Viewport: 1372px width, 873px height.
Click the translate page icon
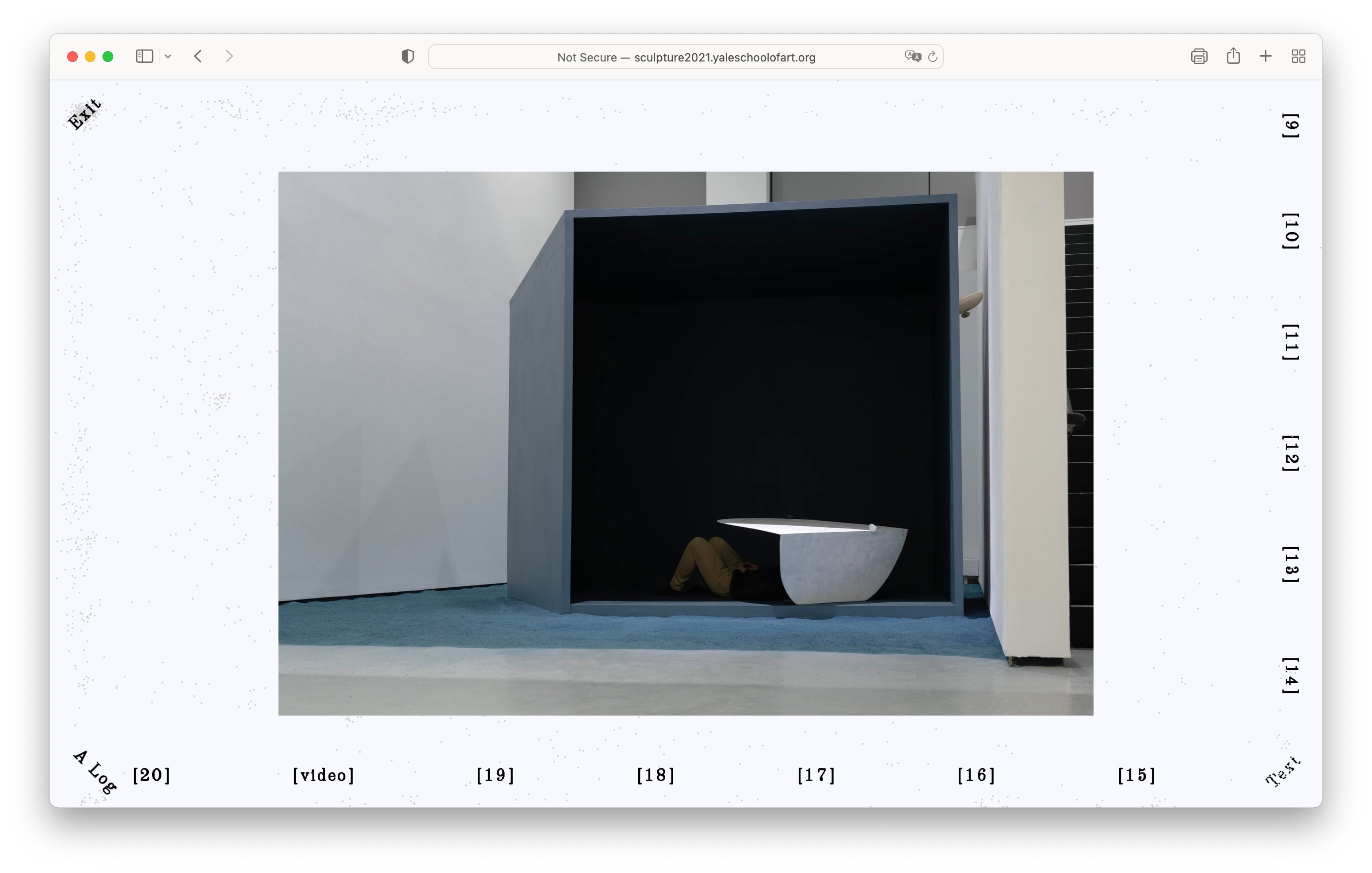coord(912,57)
